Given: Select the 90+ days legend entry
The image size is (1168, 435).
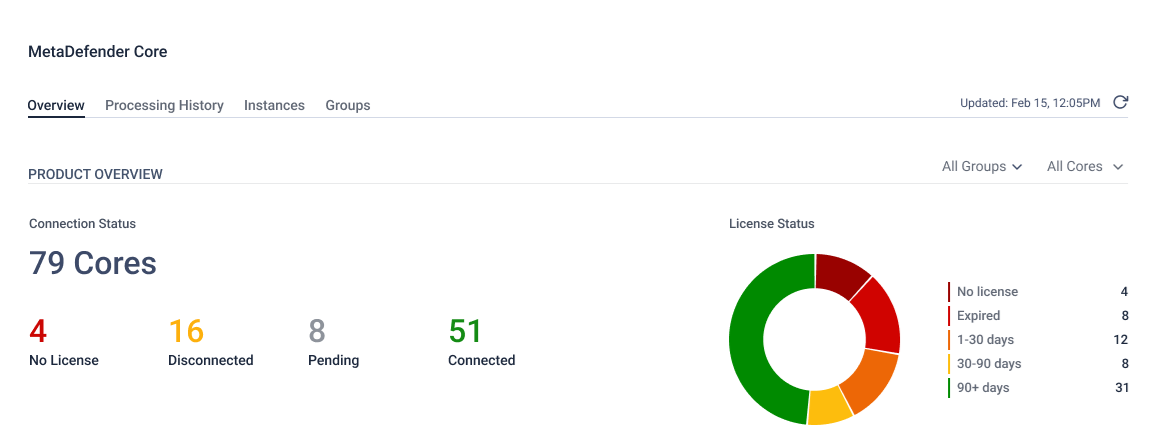Looking at the screenshot, I should coord(1038,387).
